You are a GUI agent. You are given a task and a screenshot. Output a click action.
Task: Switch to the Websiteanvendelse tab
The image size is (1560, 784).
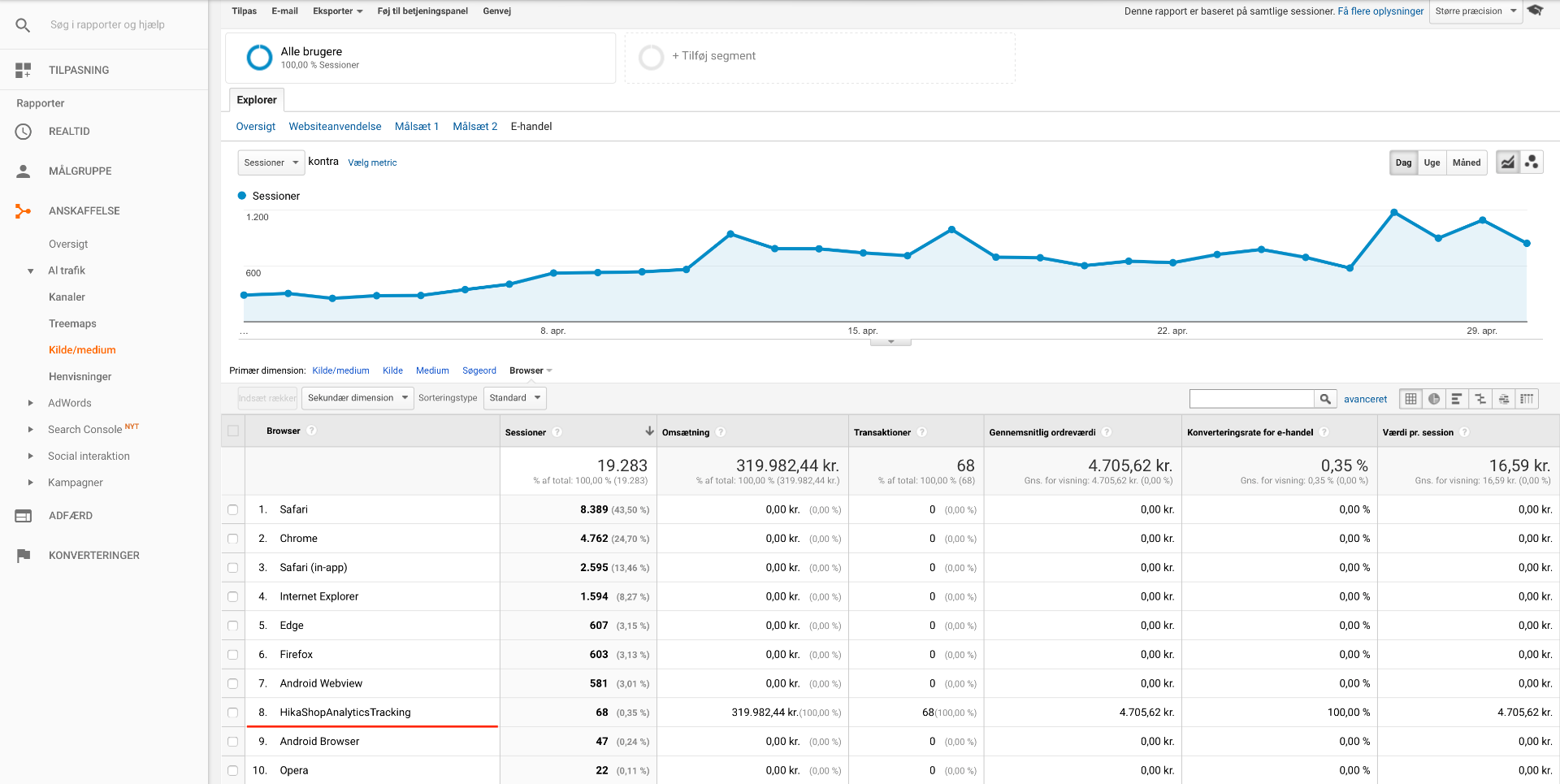[335, 127]
